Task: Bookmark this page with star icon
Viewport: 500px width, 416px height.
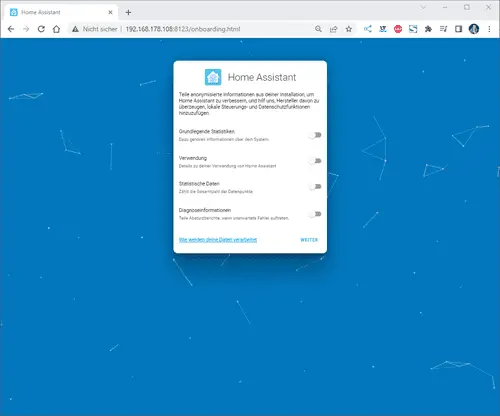Action: click(x=349, y=29)
